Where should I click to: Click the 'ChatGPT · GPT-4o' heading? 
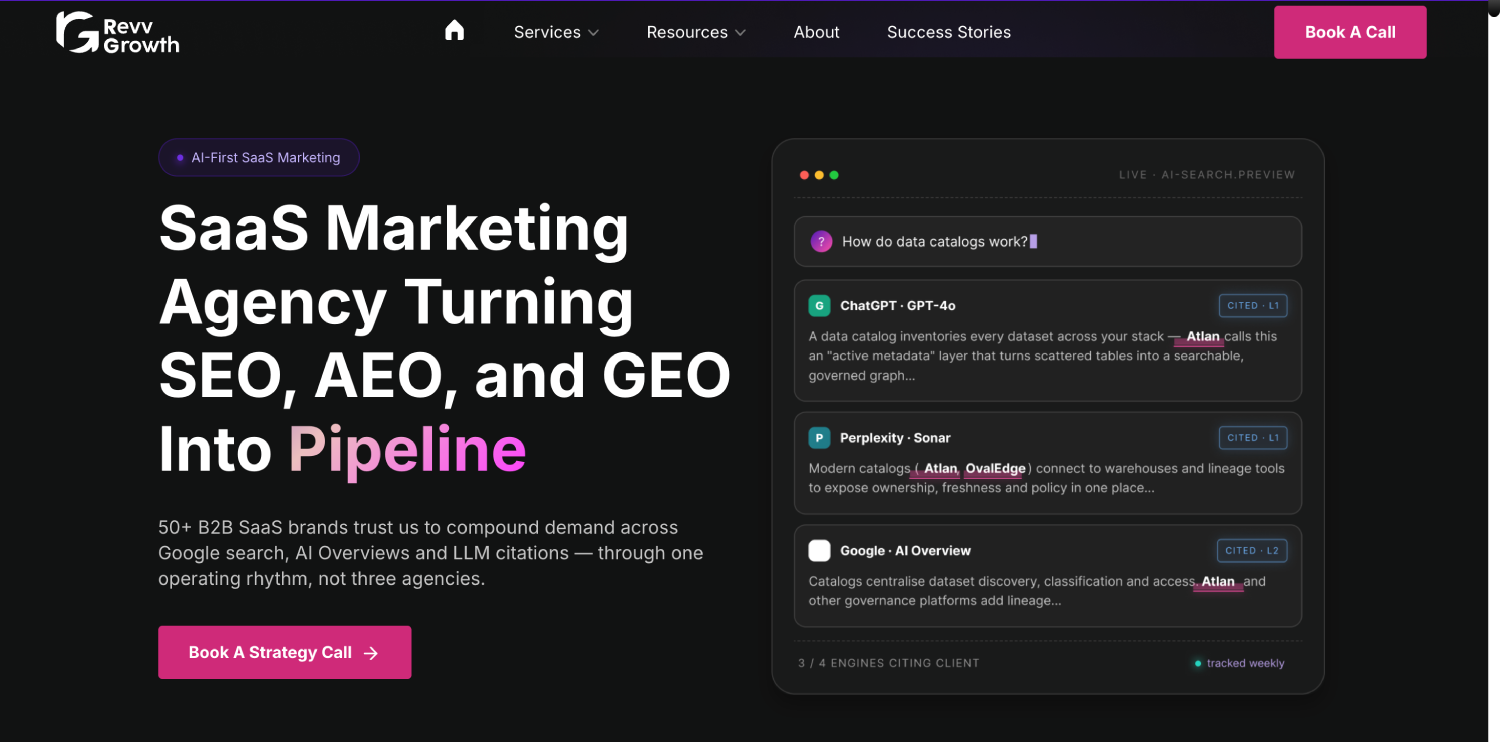pos(898,306)
